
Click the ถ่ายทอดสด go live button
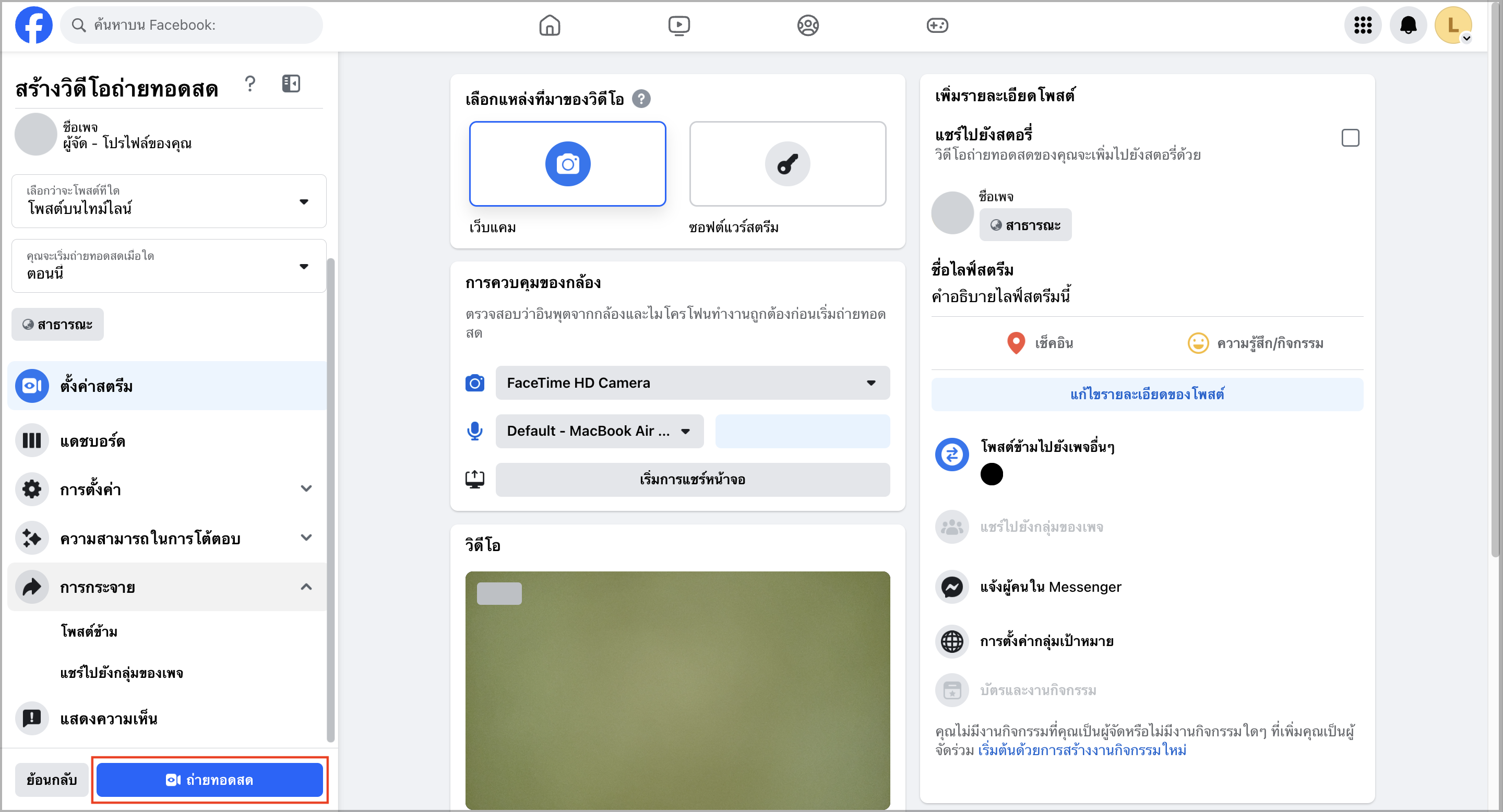[209, 780]
